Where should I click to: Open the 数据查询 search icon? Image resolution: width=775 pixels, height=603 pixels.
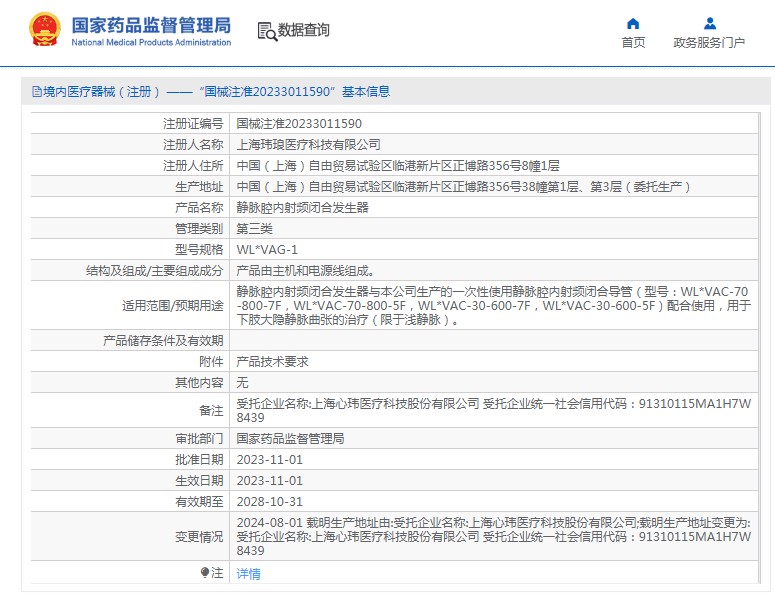point(267,31)
